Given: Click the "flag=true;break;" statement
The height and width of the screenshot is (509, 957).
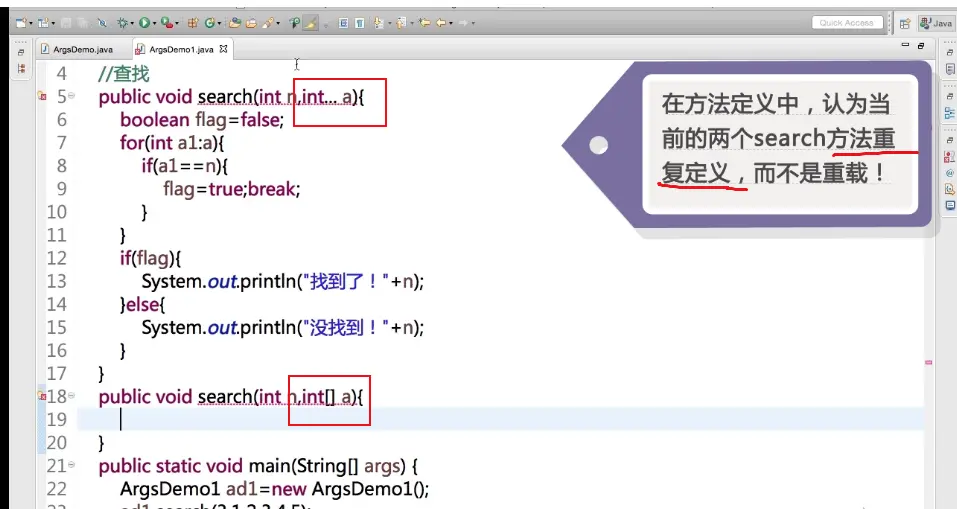Looking at the screenshot, I should 231,189.
